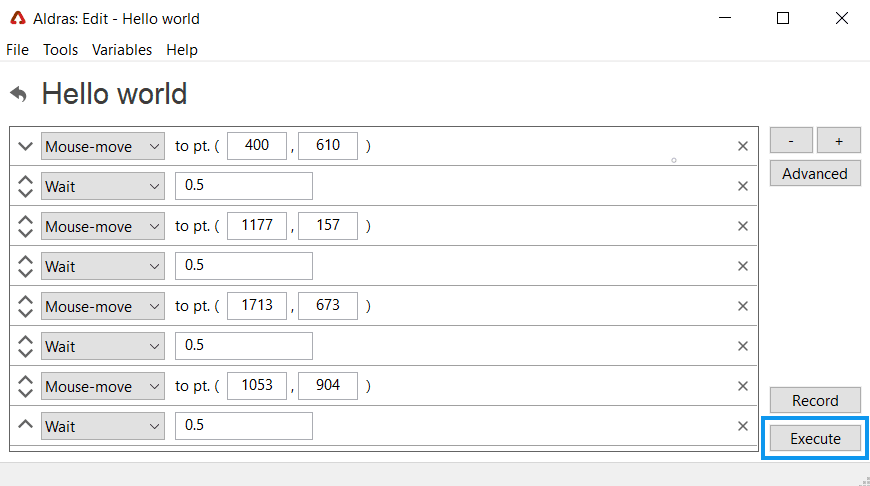Click the X coordinate field showing 1713
The image size is (870, 486).
click(257, 306)
